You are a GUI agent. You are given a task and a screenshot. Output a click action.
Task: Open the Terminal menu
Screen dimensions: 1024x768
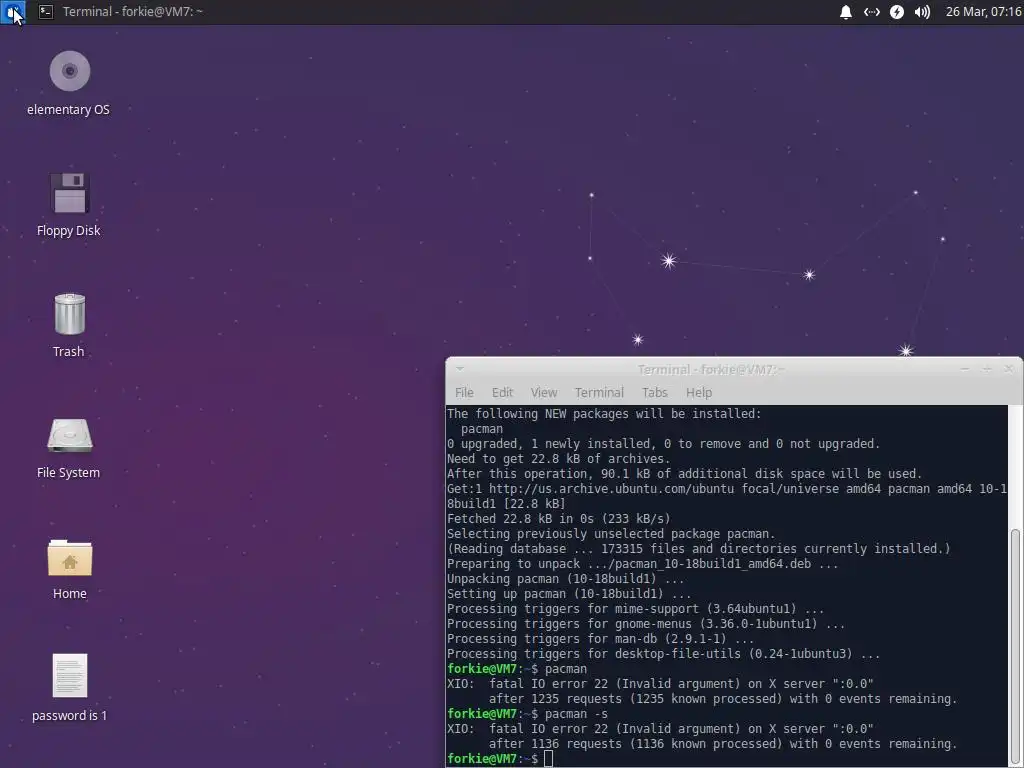click(x=599, y=392)
